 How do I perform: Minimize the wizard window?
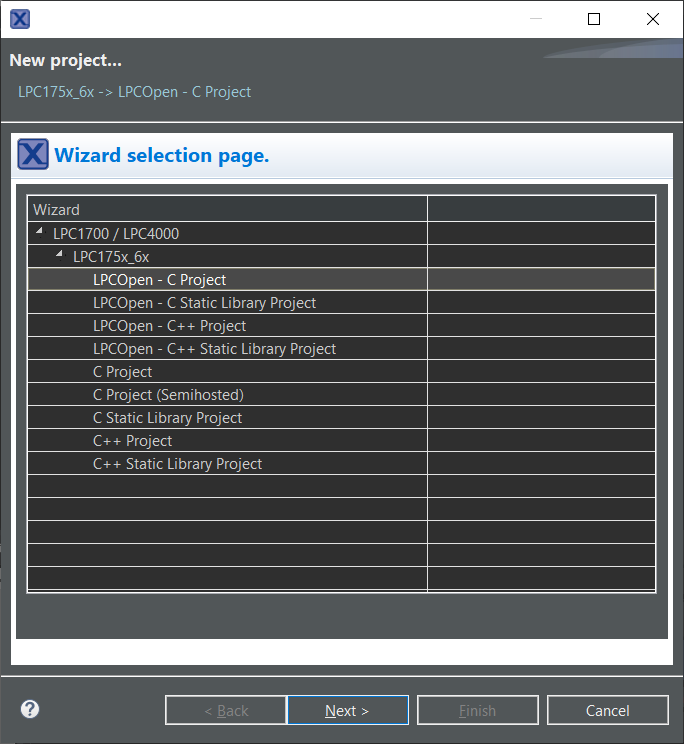536,19
